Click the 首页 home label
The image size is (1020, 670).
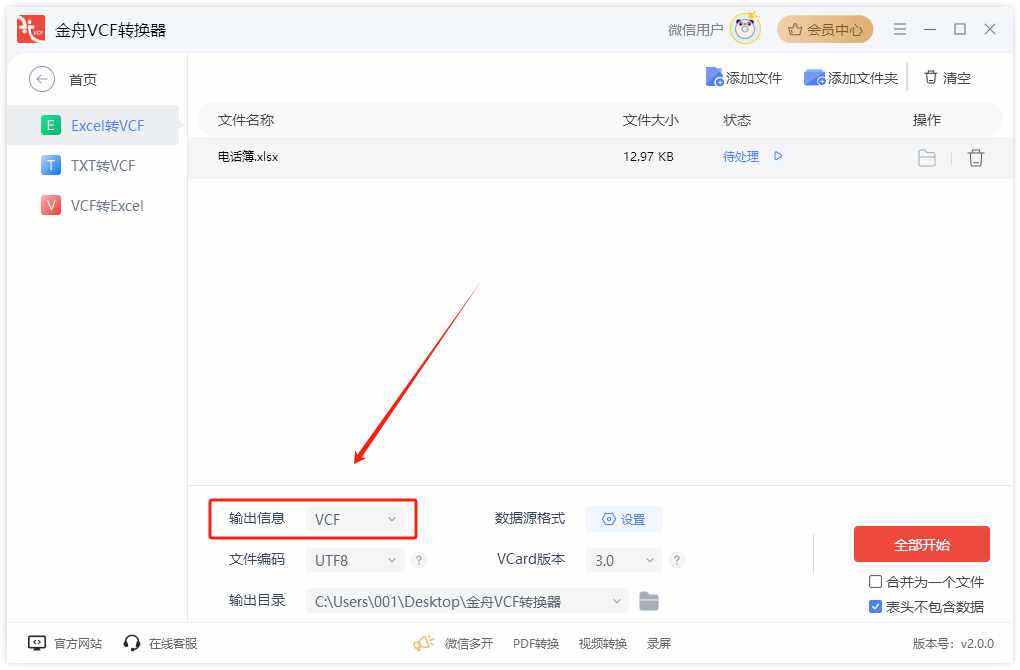click(x=83, y=79)
